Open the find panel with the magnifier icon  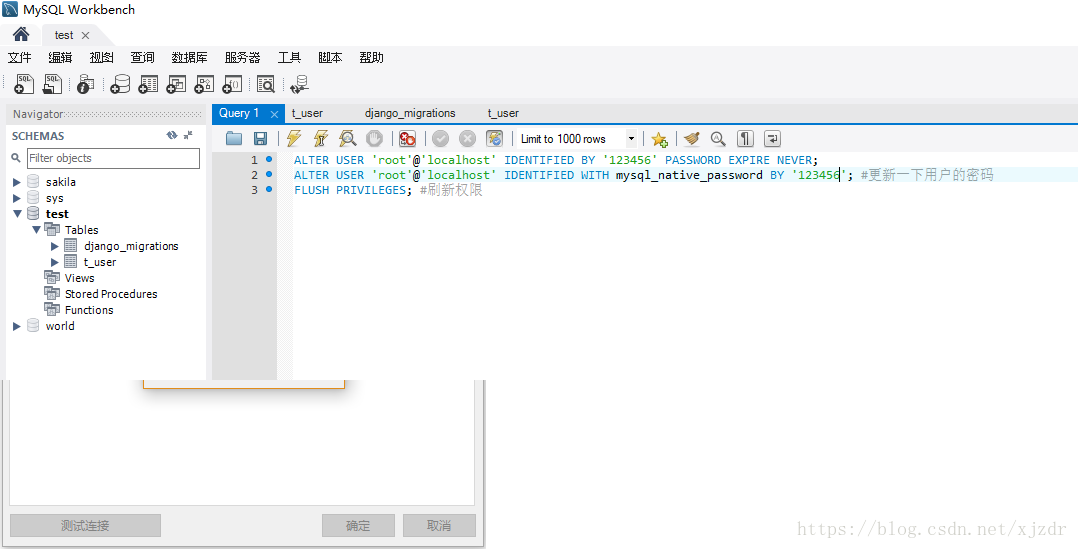point(718,139)
